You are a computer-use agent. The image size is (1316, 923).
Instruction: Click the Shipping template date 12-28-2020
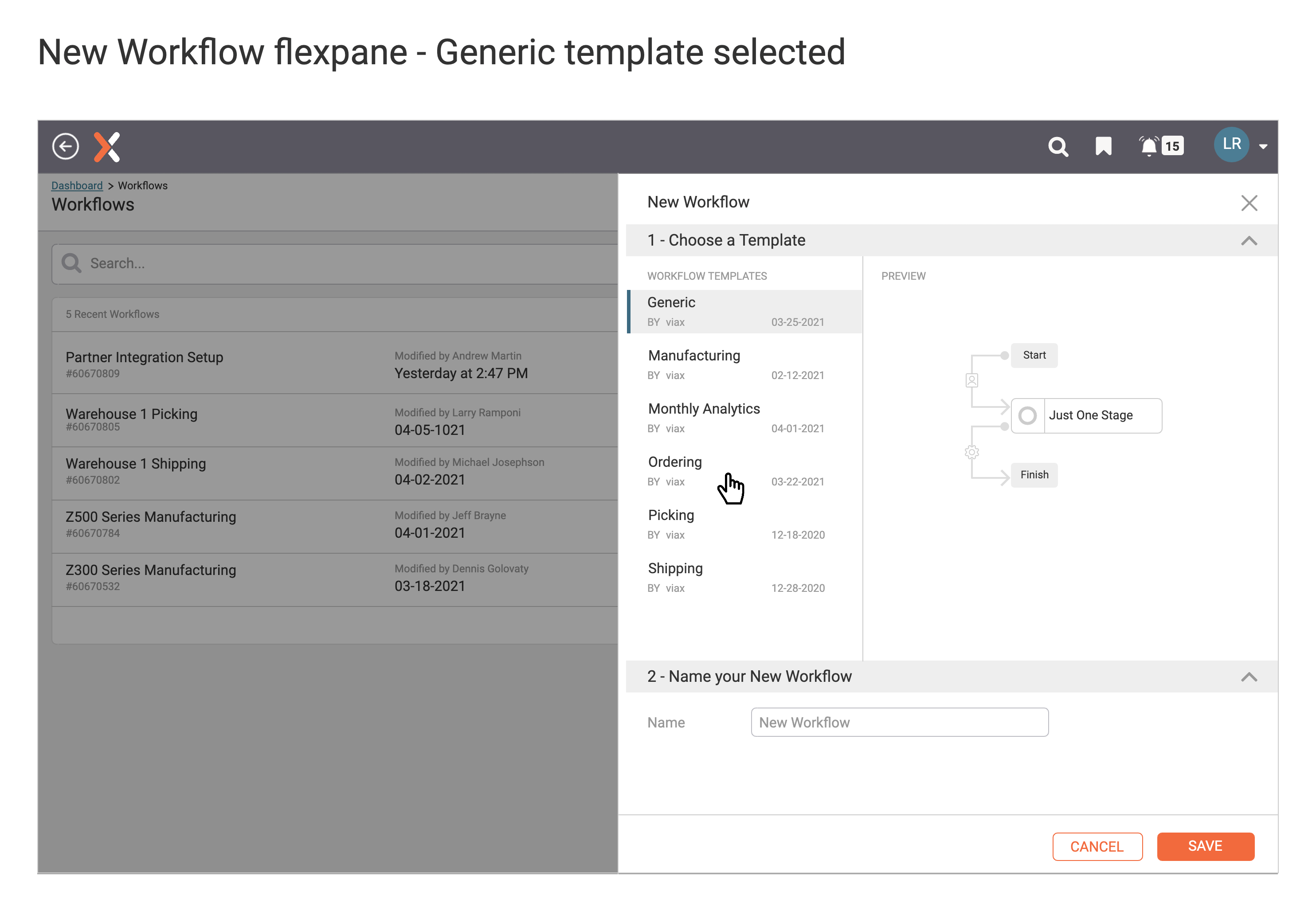coord(798,588)
